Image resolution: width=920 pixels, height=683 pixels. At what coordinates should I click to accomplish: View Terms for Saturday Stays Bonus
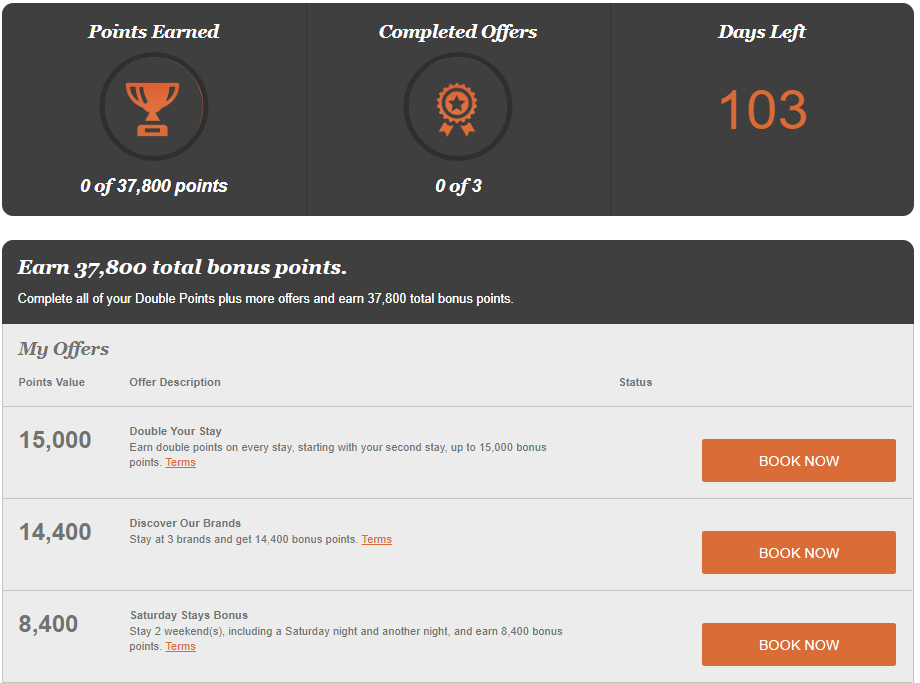(180, 647)
